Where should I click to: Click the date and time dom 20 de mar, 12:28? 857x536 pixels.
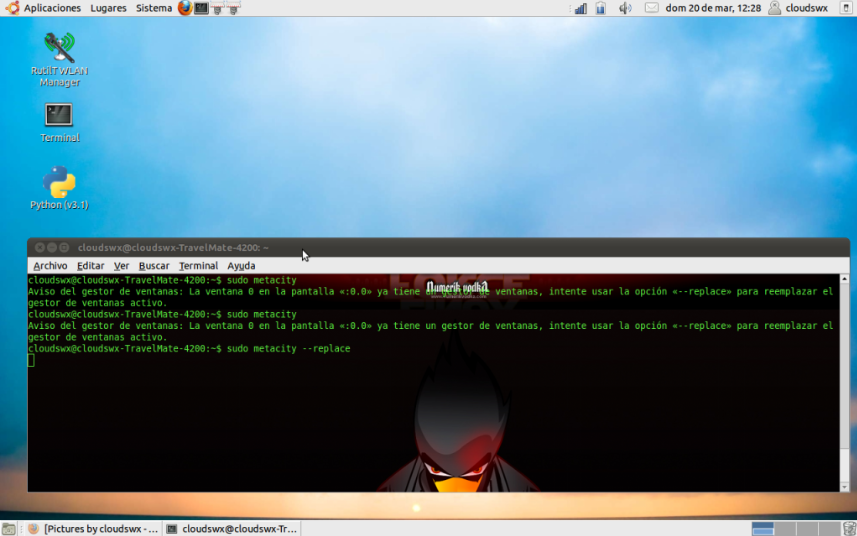(713, 8)
